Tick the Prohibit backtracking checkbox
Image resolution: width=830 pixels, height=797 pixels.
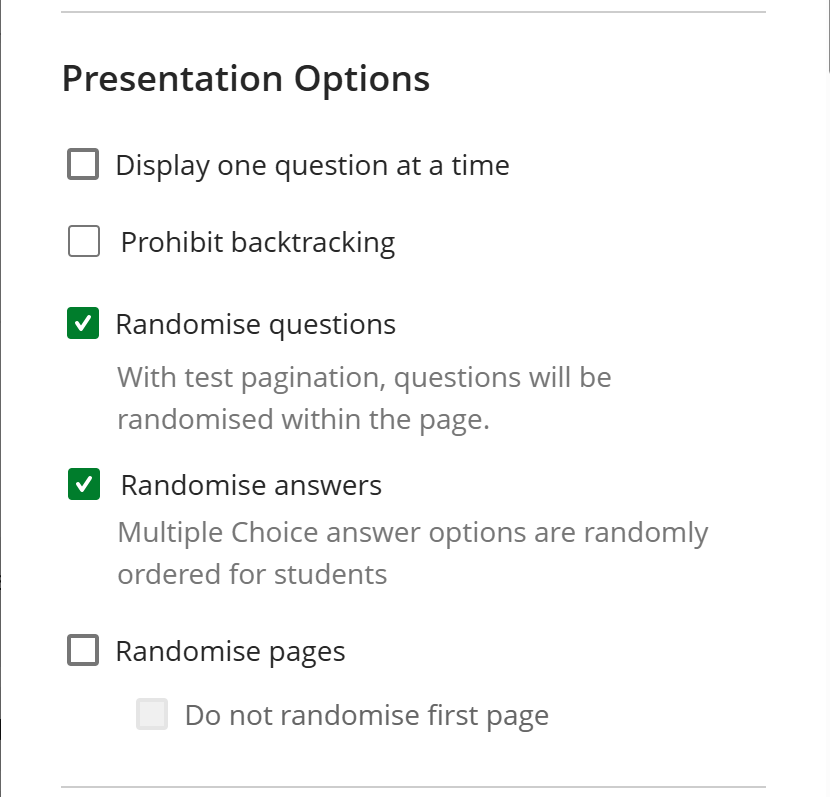84,242
